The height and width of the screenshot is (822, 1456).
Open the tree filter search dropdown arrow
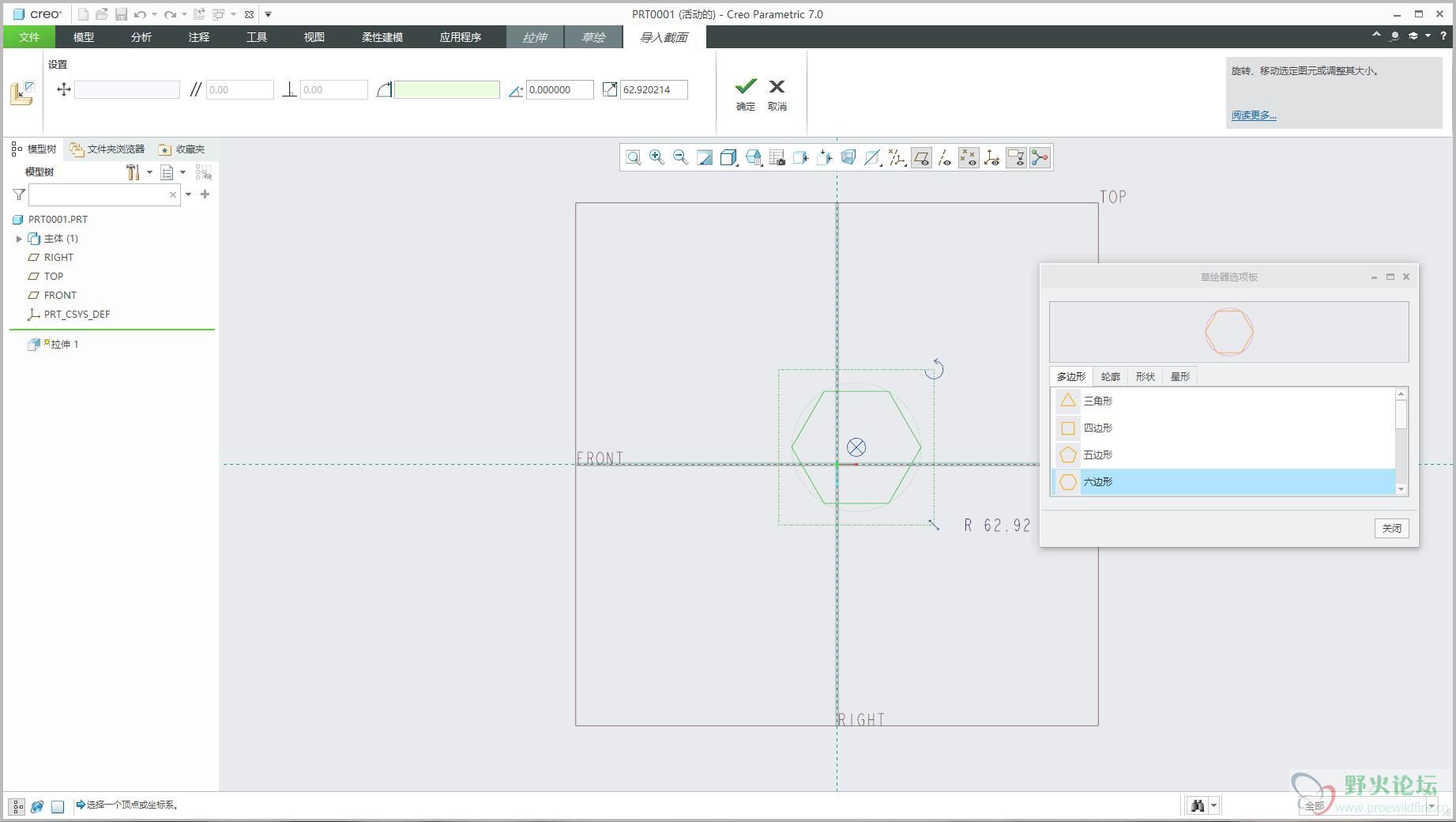pos(188,194)
